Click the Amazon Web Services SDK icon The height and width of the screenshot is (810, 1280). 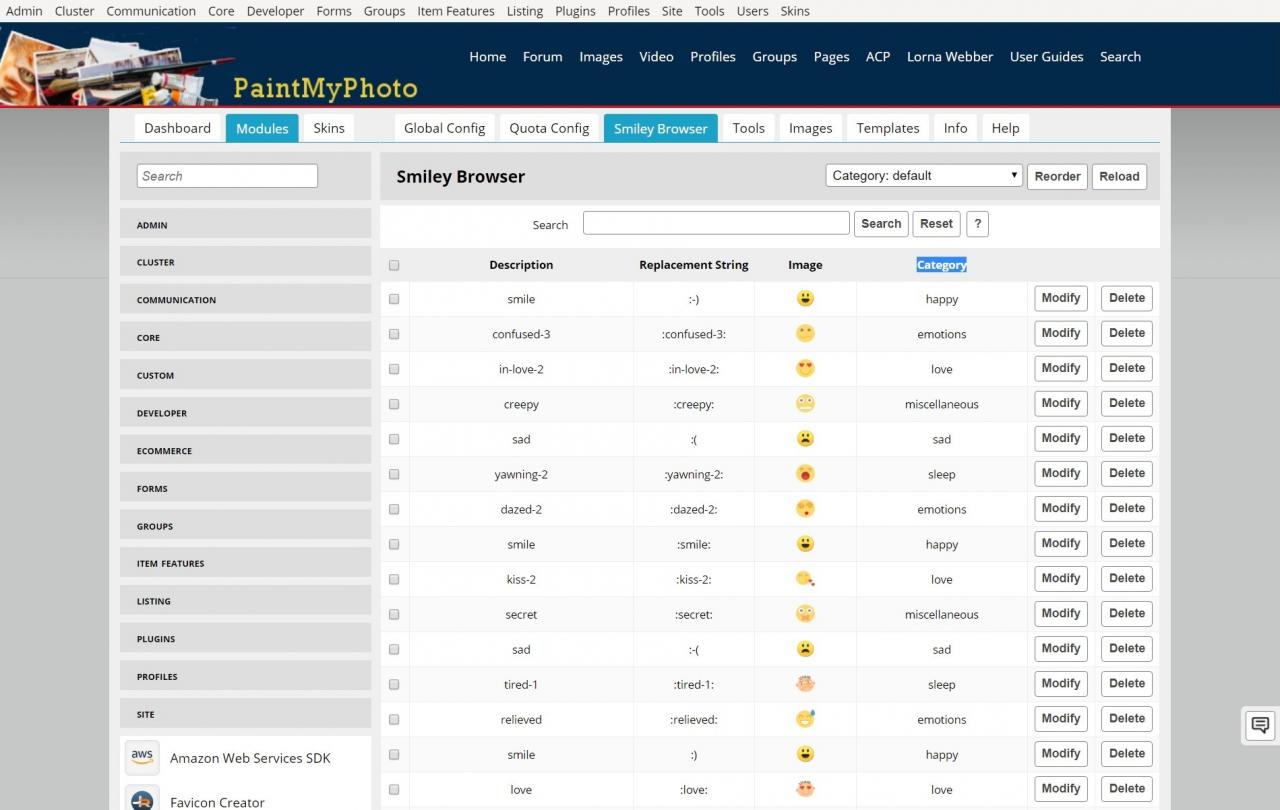[x=142, y=757]
